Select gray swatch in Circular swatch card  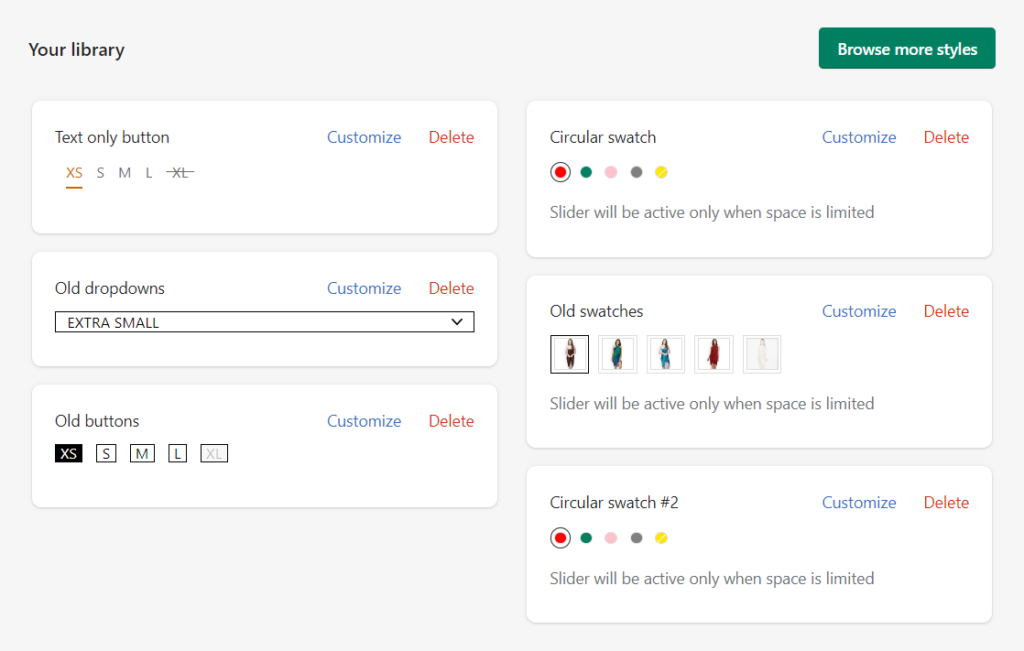tap(636, 172)
